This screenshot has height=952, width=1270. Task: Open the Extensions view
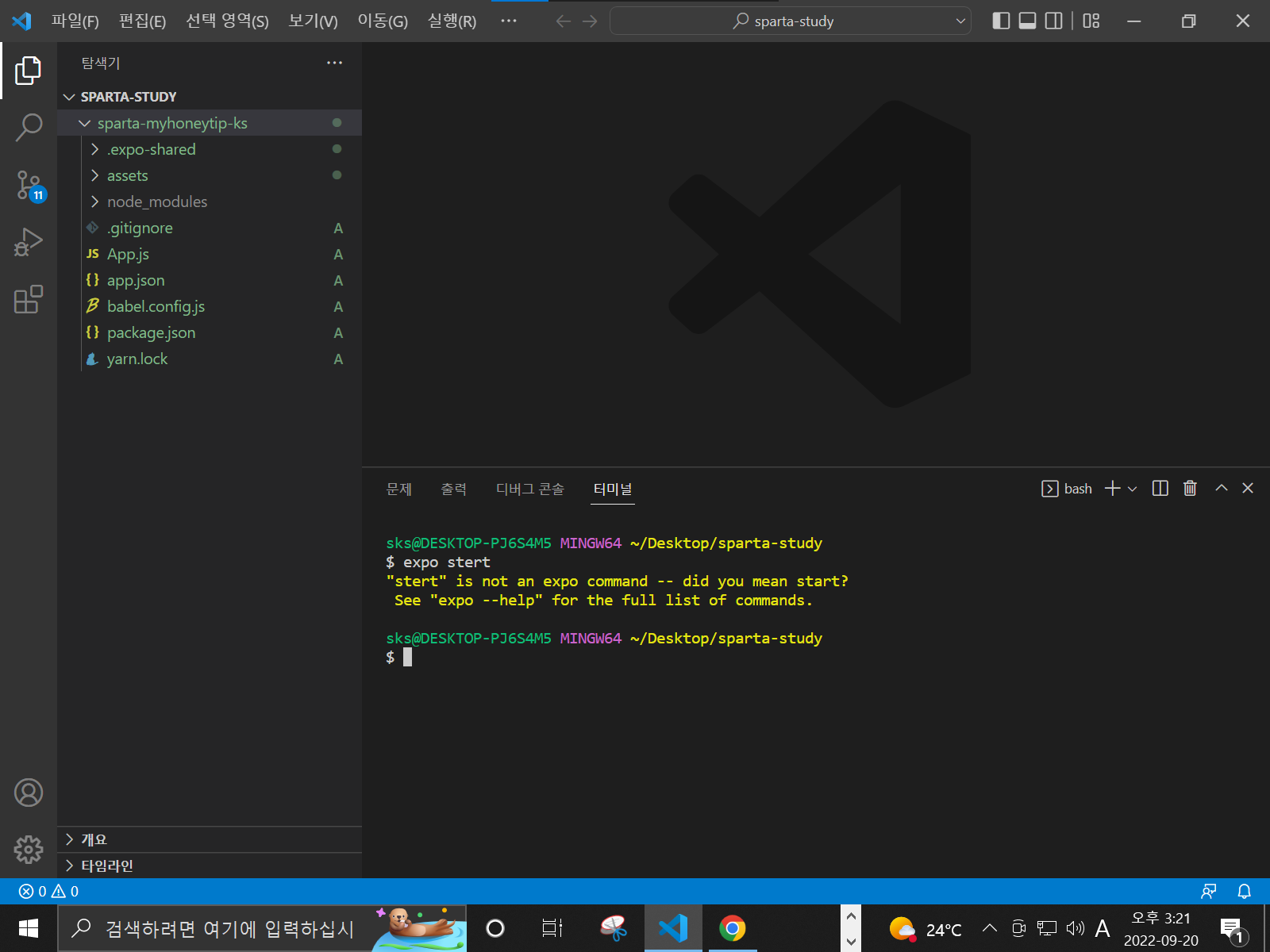tap(29, 299)
